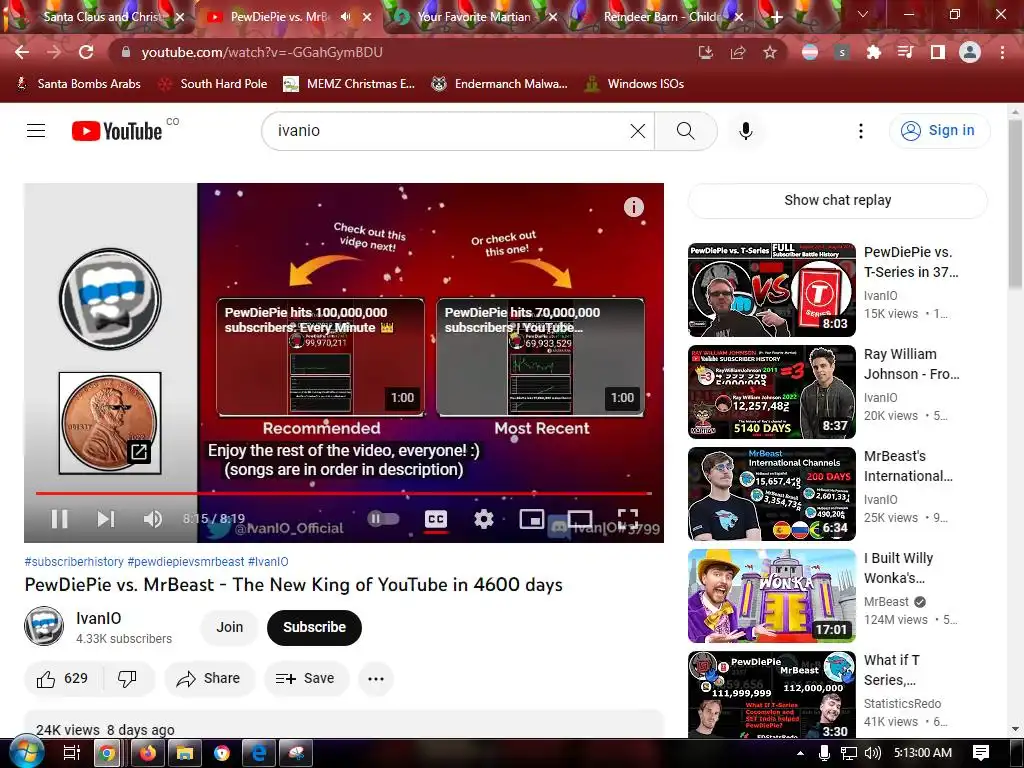The width and height of the screenshot is (1024, 768).
Task: Open South Hard Pole bookmark
Action: [x=214, y=84]
